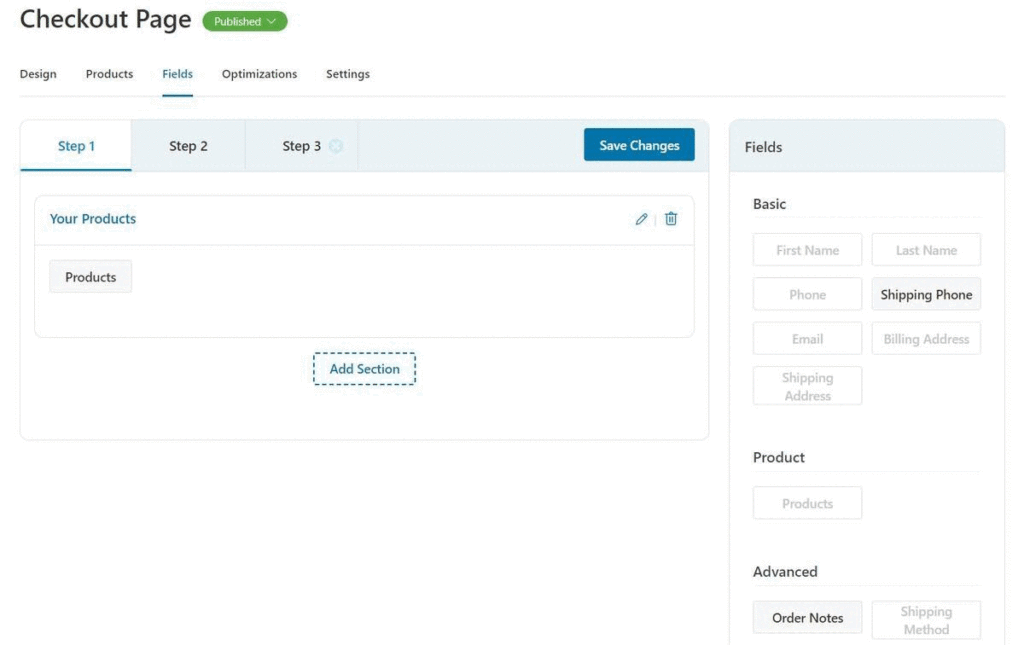1024x645 pixels.
Task: Select the Shipping Address field
Action: (807, 386)
